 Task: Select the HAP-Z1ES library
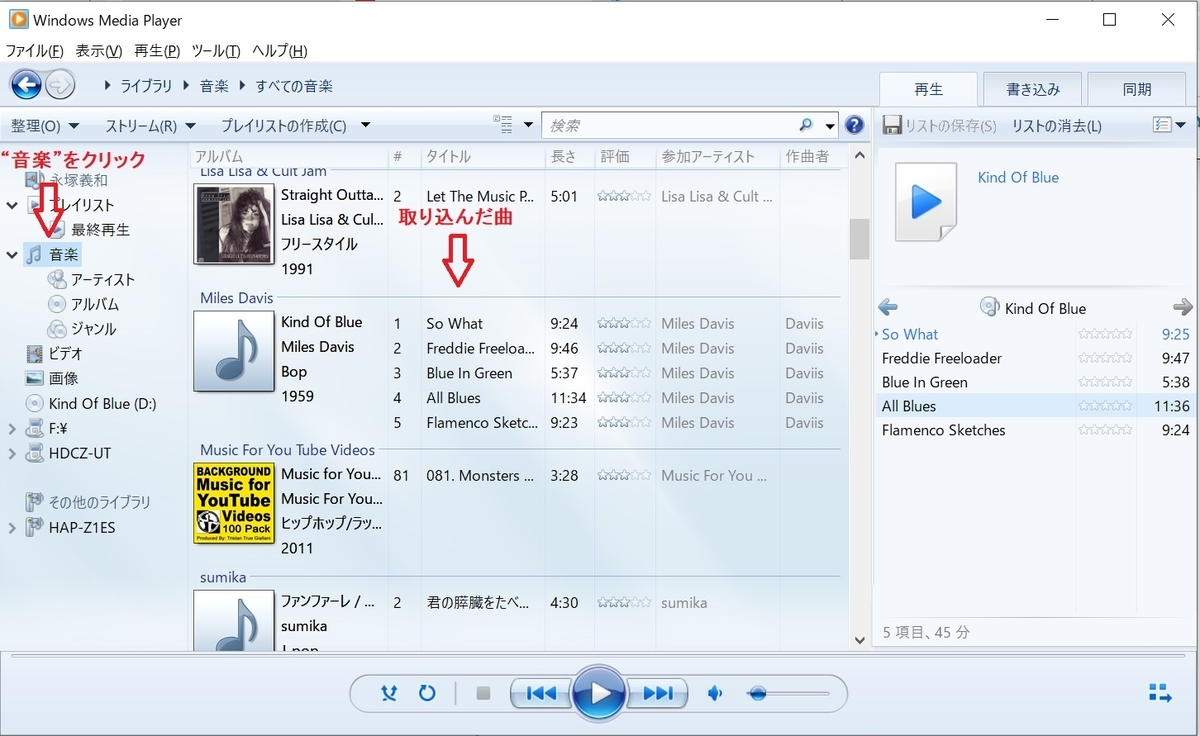pyautogui.click(x=82, y=527)
